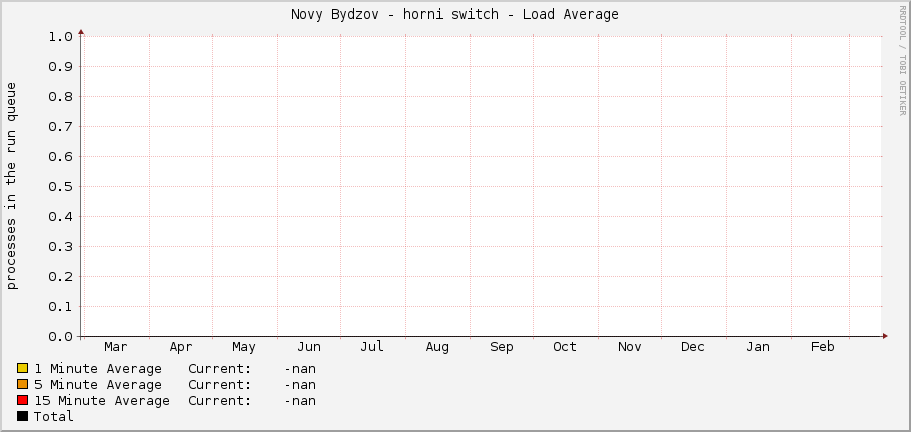
Task: Click the 'Feb' month label on x-axis
Action: 823,347
